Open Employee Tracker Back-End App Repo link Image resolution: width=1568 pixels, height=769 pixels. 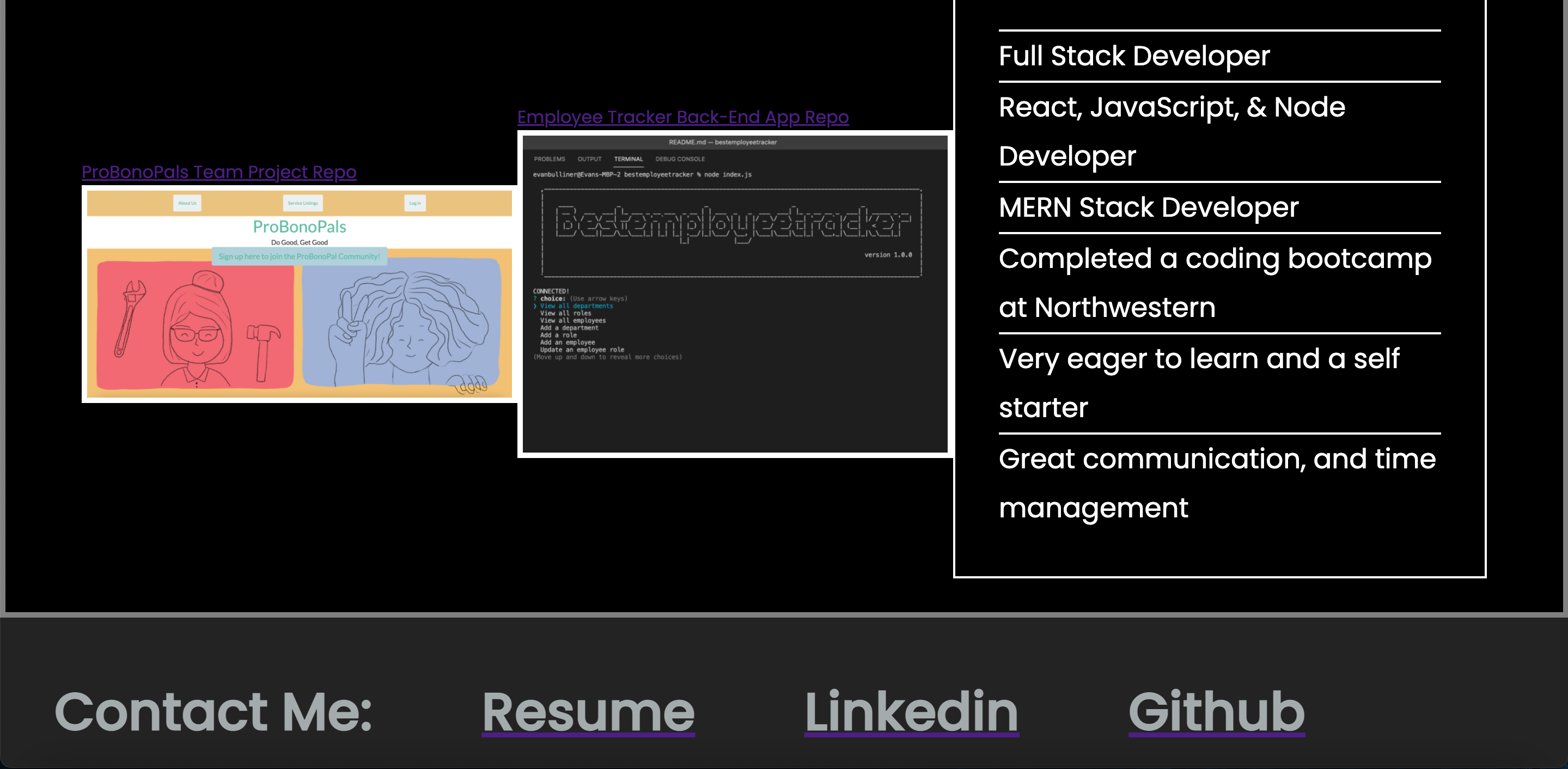click(x=682, y=117)
